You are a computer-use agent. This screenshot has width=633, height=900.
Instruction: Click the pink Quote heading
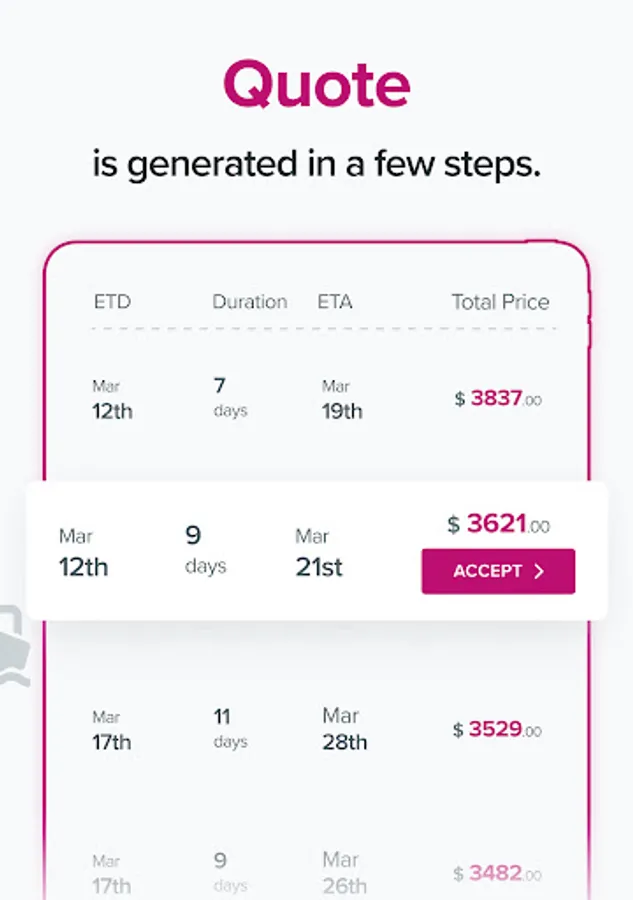(316, 83)
